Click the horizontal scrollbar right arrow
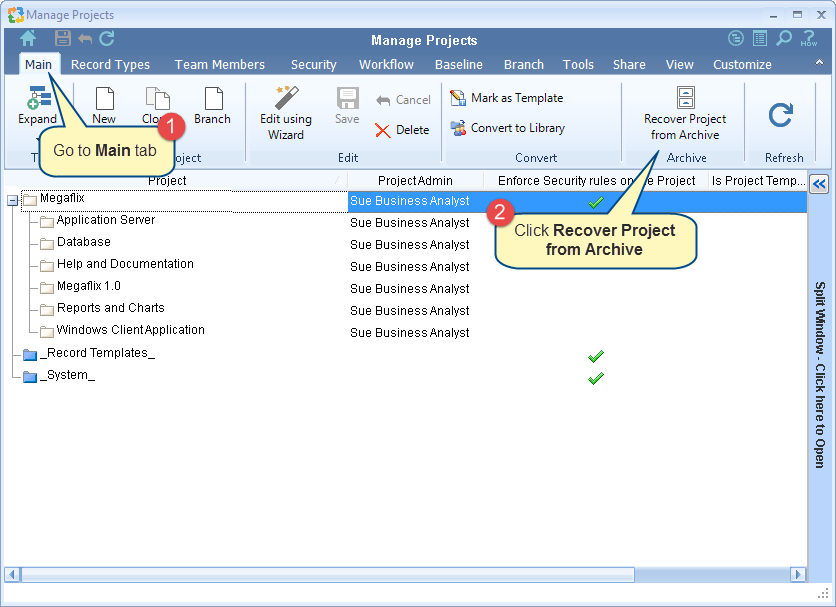The height and width of the screenshot is (607, 836). click(x=798, y=574)
